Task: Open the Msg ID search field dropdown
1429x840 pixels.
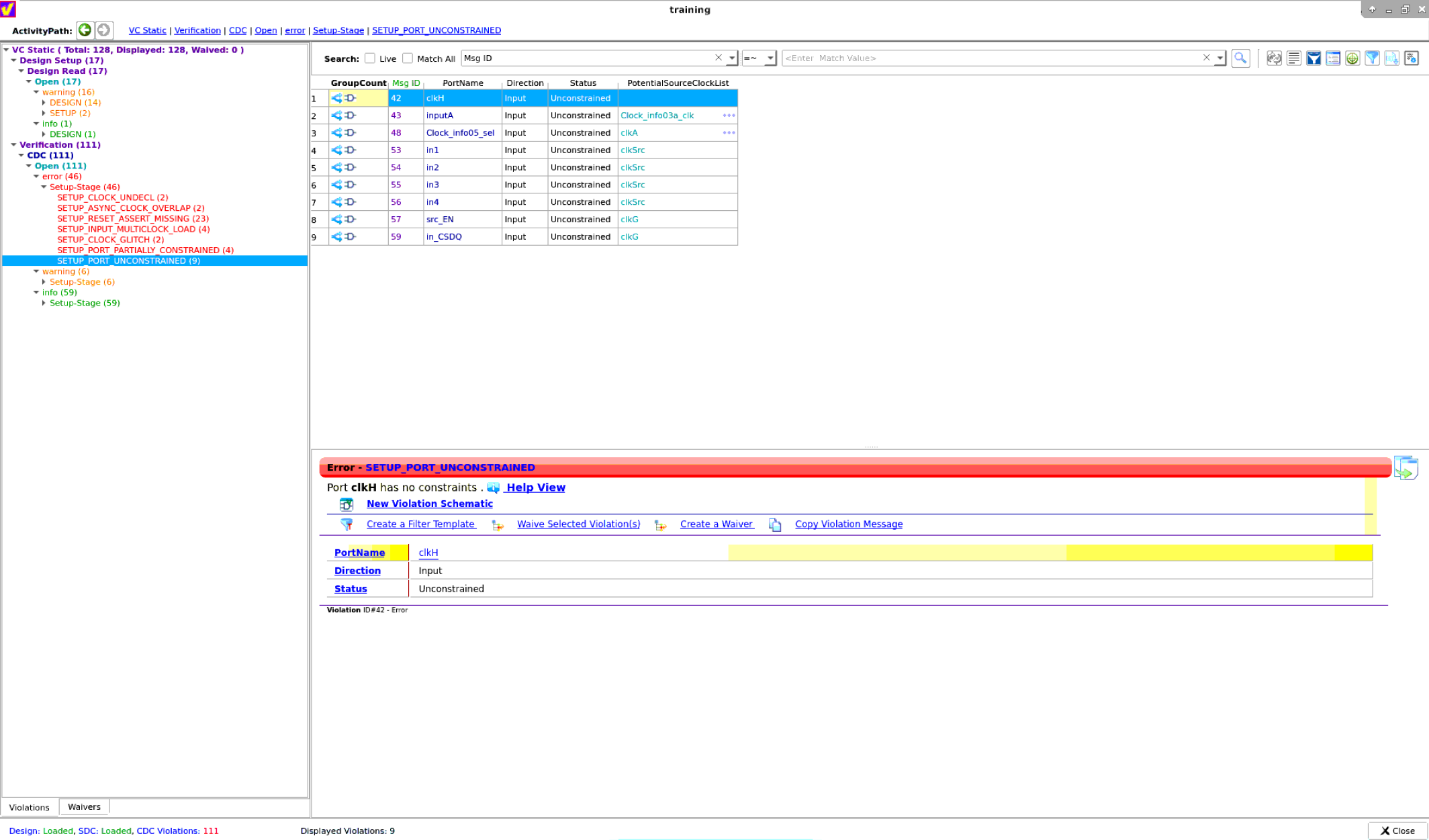Action: 732,58
